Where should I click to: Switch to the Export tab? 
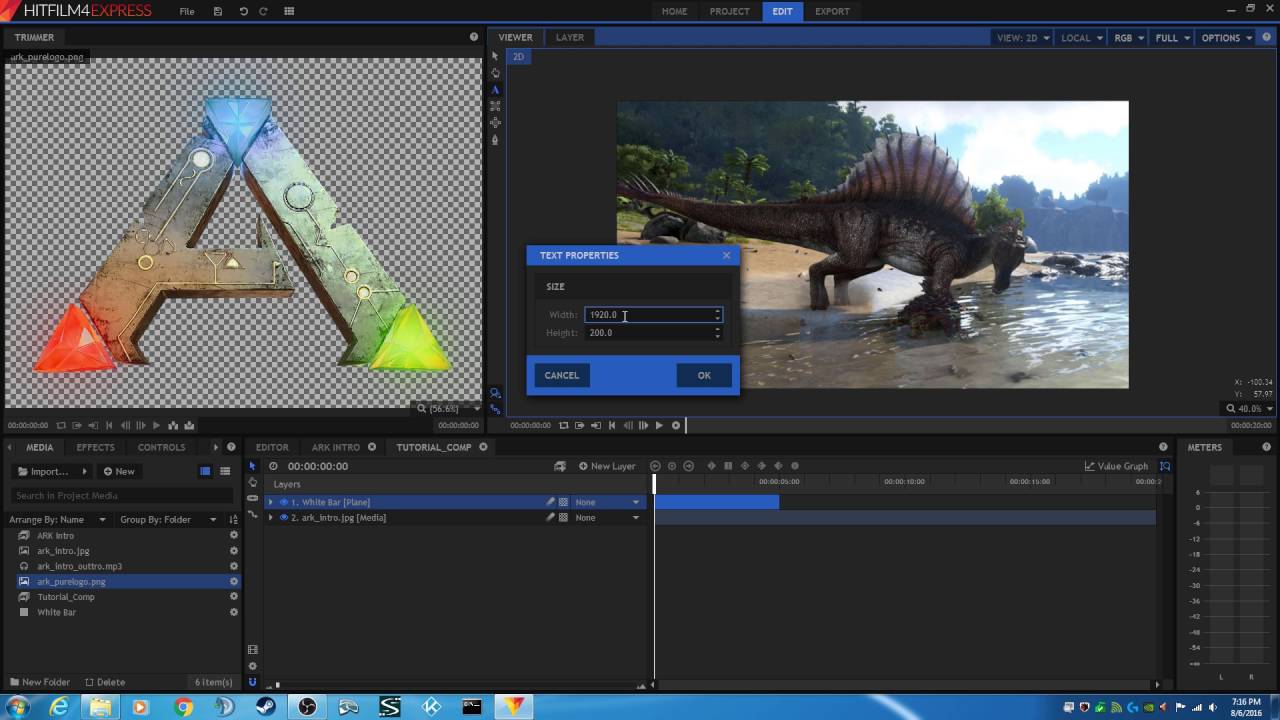click(832, 11)
